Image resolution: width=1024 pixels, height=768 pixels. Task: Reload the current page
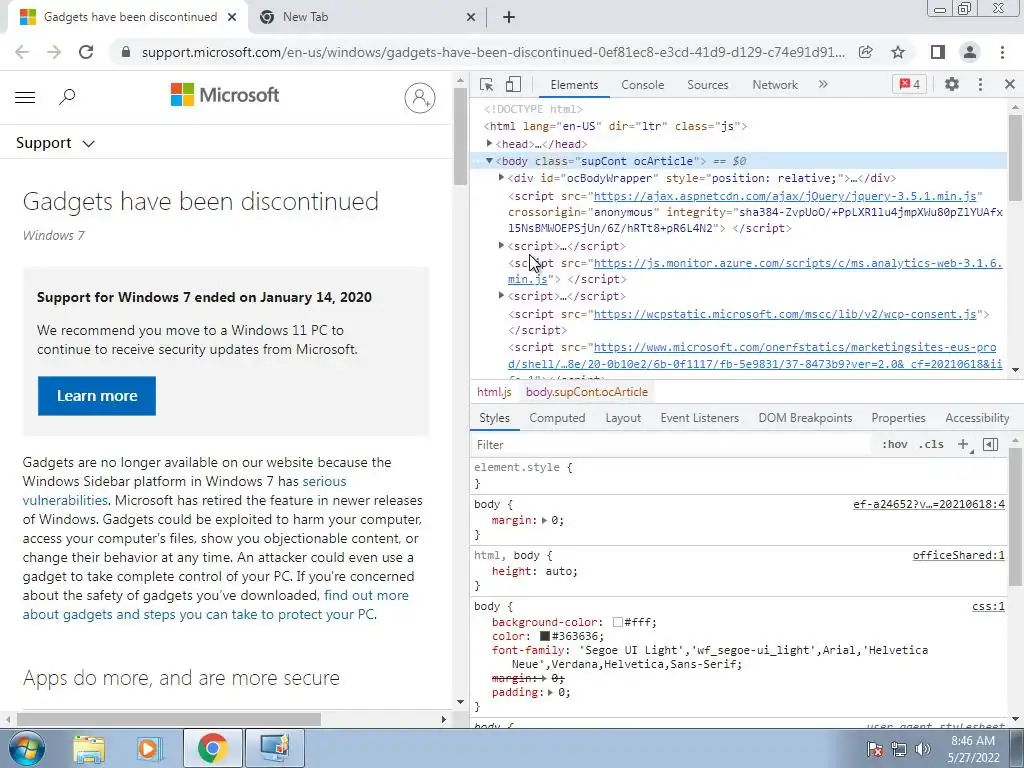point(86,52)
